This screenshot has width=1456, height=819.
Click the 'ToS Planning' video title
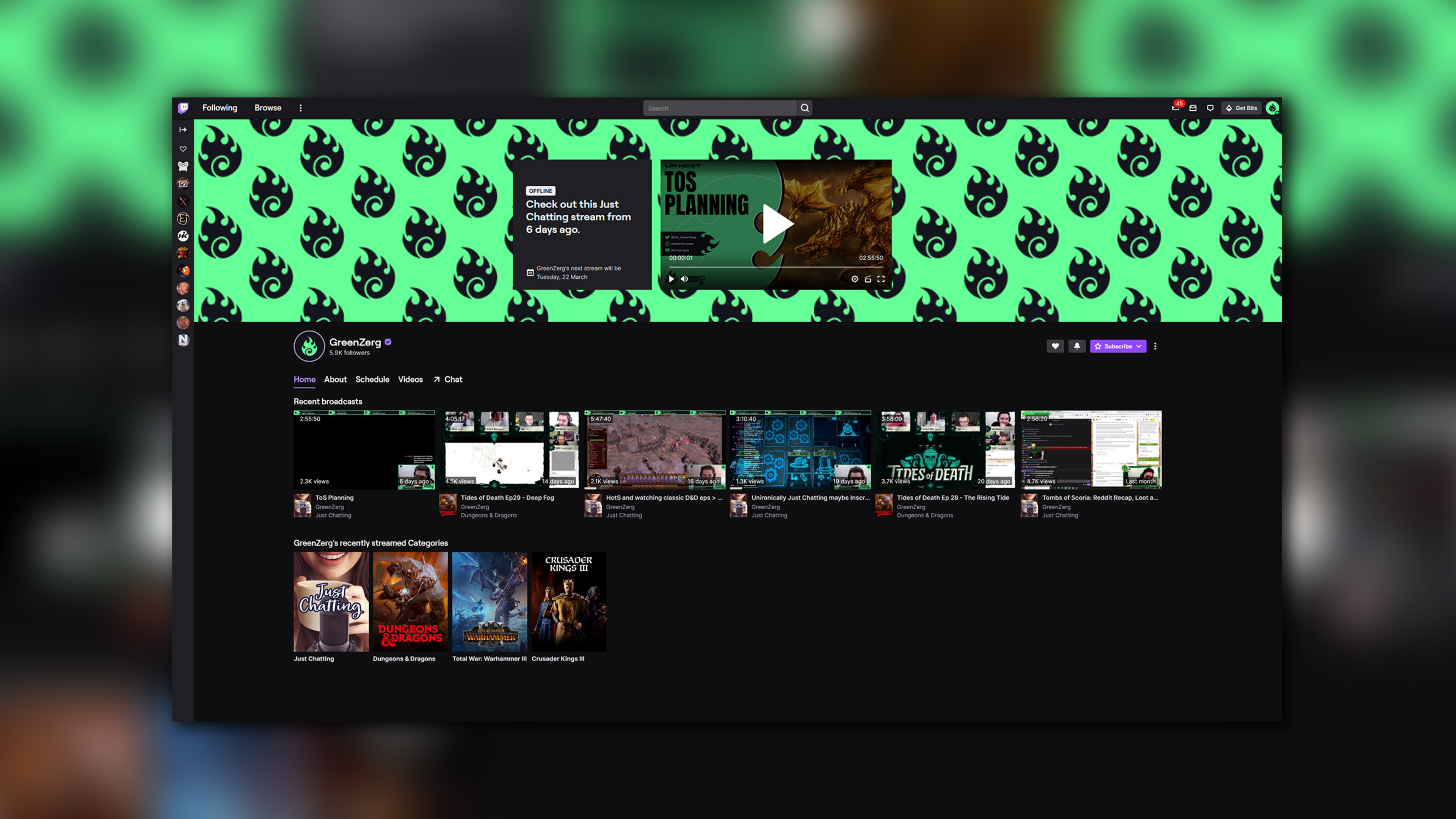click(x=334, y=497)
